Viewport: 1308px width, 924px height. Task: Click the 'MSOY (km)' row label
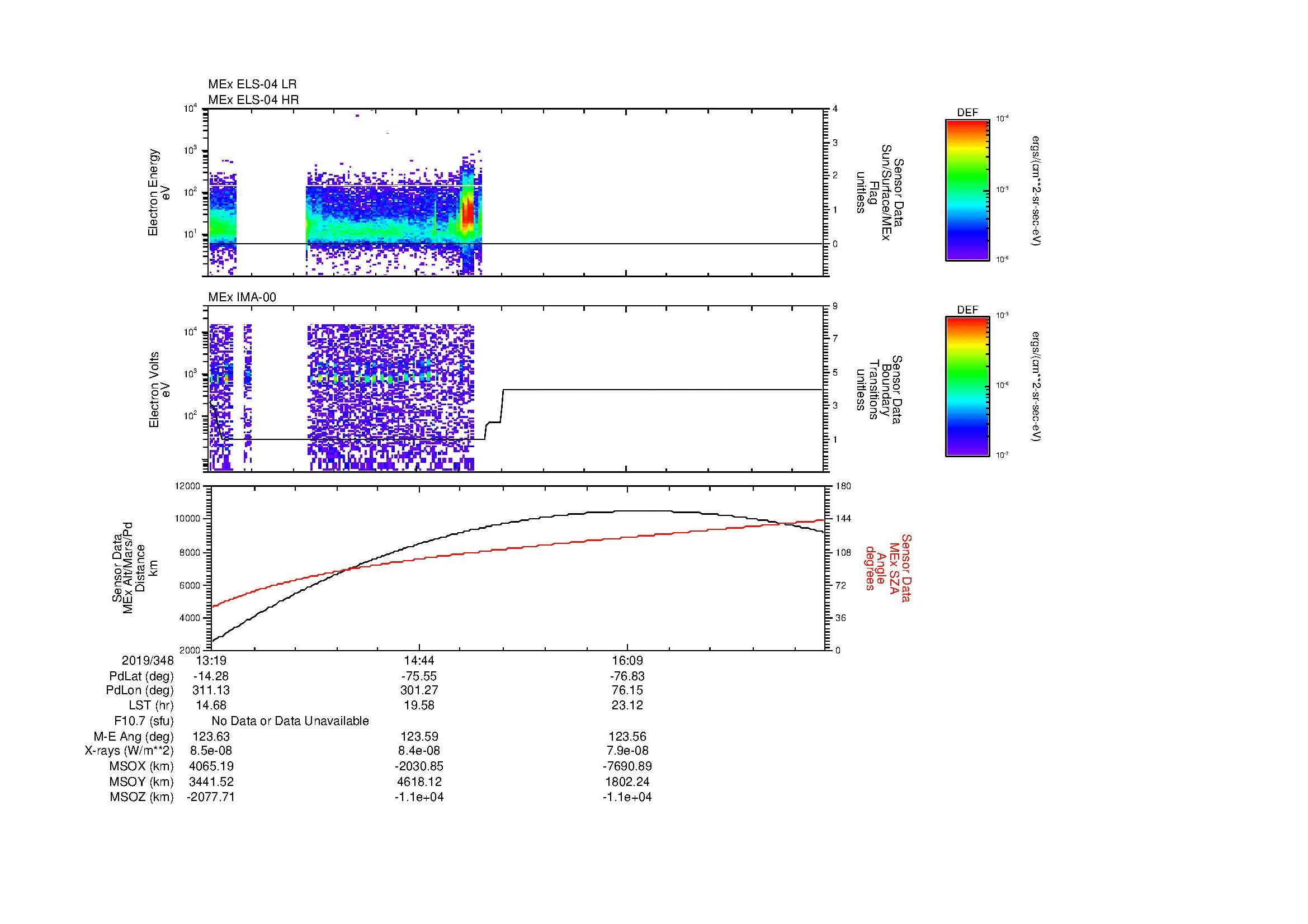(x=141, y=781)
